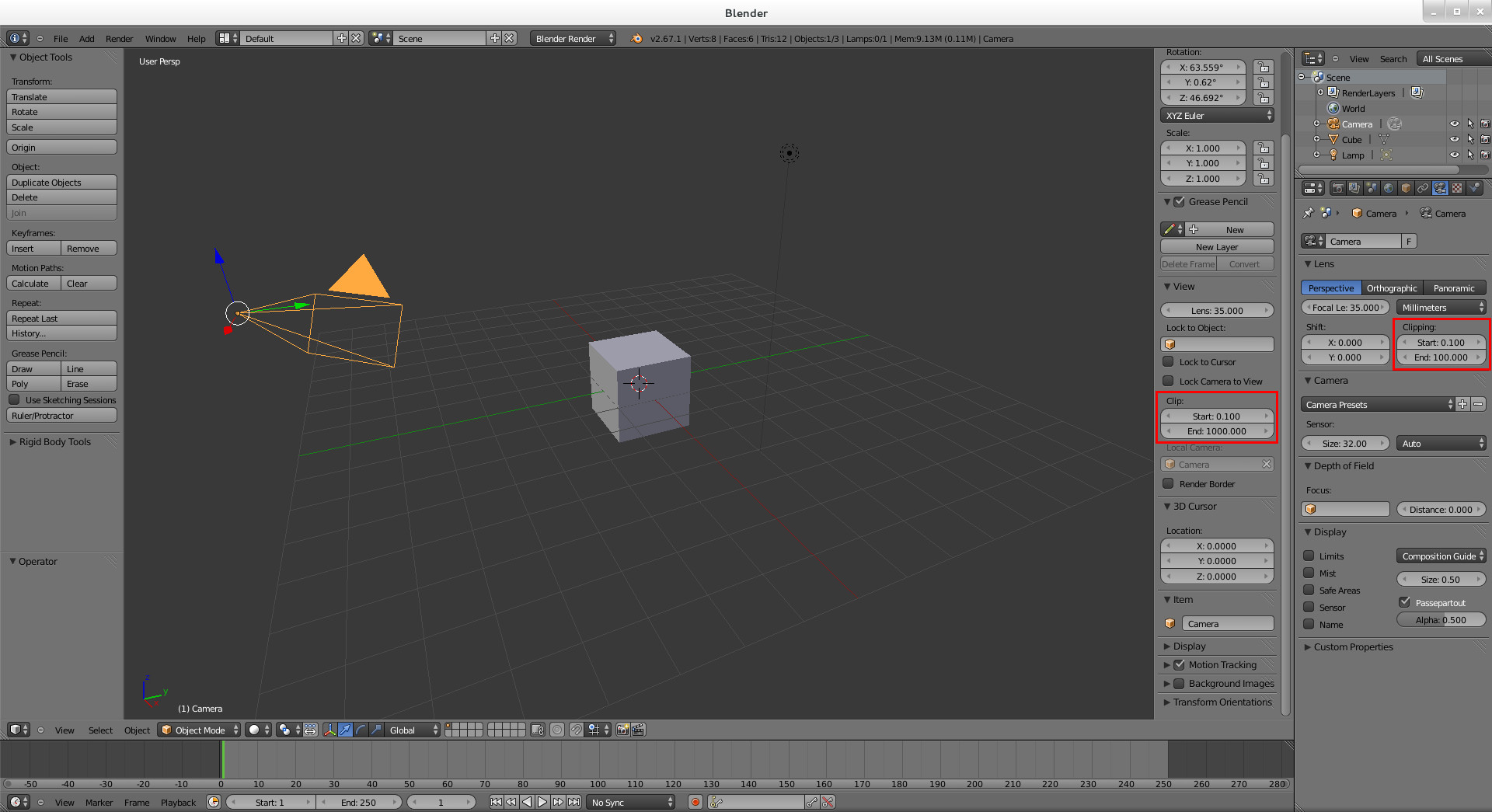Screen dimensions: 1492x812
Task: Click the lock-camera-and-layers icon in 3D header
Action: 538,730
